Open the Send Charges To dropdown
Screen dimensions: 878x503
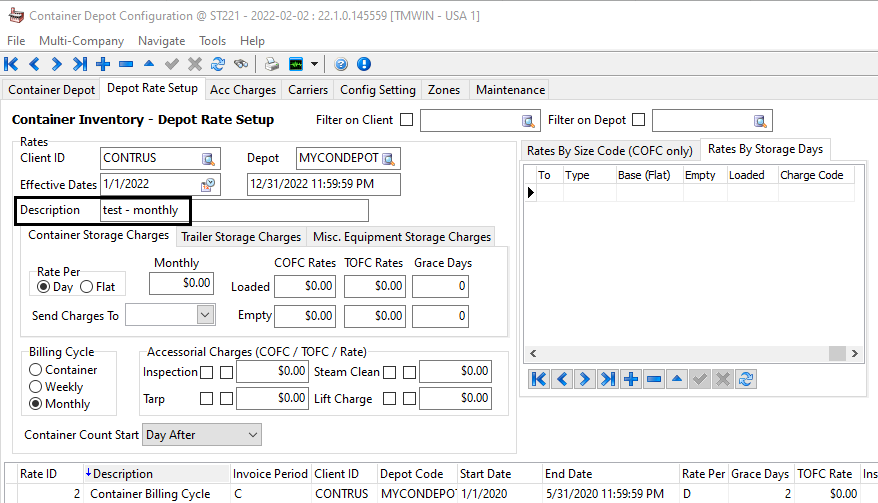[x=205, y=315]
